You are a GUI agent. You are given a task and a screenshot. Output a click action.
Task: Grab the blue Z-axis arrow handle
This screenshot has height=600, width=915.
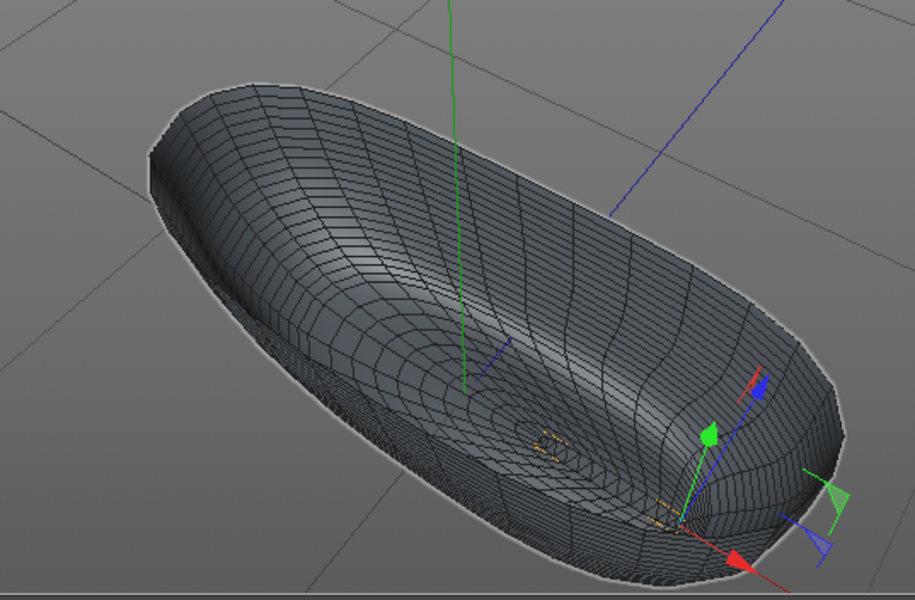pyautogui.click(x=759, y=388)
